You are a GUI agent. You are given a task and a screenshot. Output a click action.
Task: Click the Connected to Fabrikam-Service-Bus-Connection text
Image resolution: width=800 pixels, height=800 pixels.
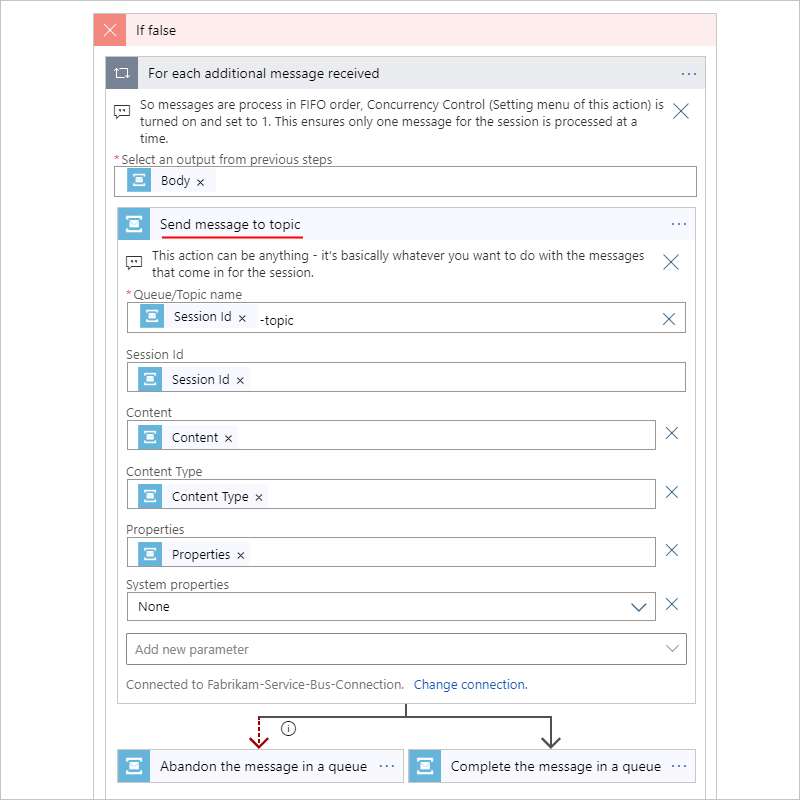tap(265, 684)
